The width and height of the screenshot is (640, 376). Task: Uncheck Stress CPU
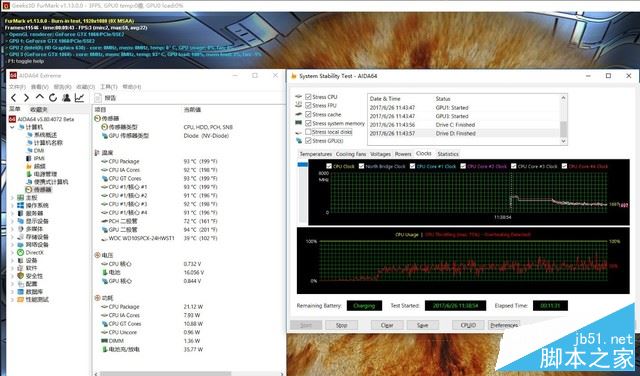pyautogui.click(x=308, y=97)
